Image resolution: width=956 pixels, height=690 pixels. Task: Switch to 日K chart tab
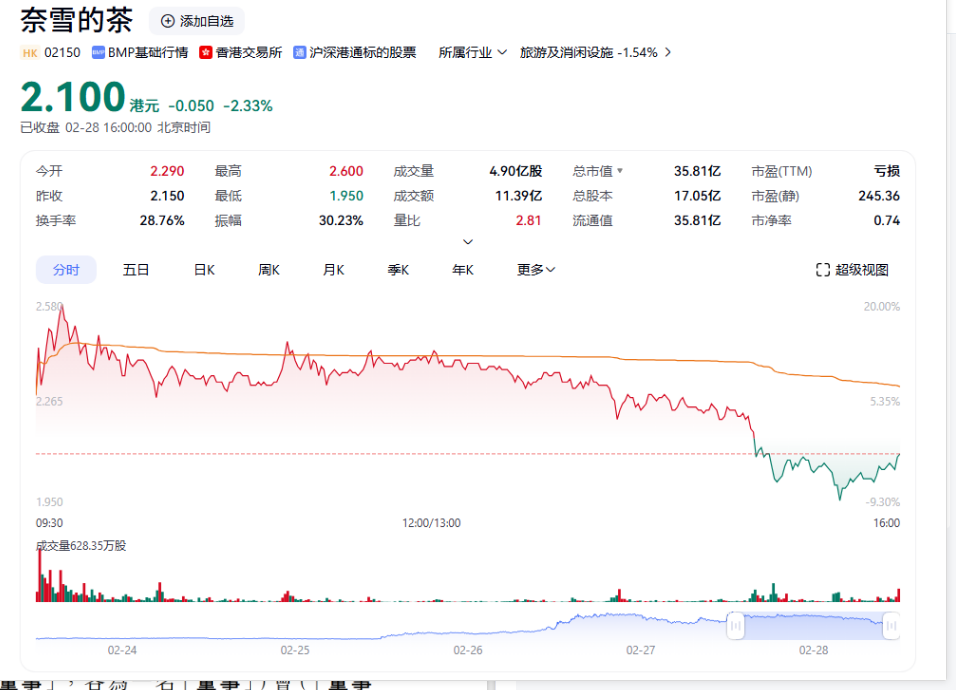pyautogui.click(x=204, y=270)
